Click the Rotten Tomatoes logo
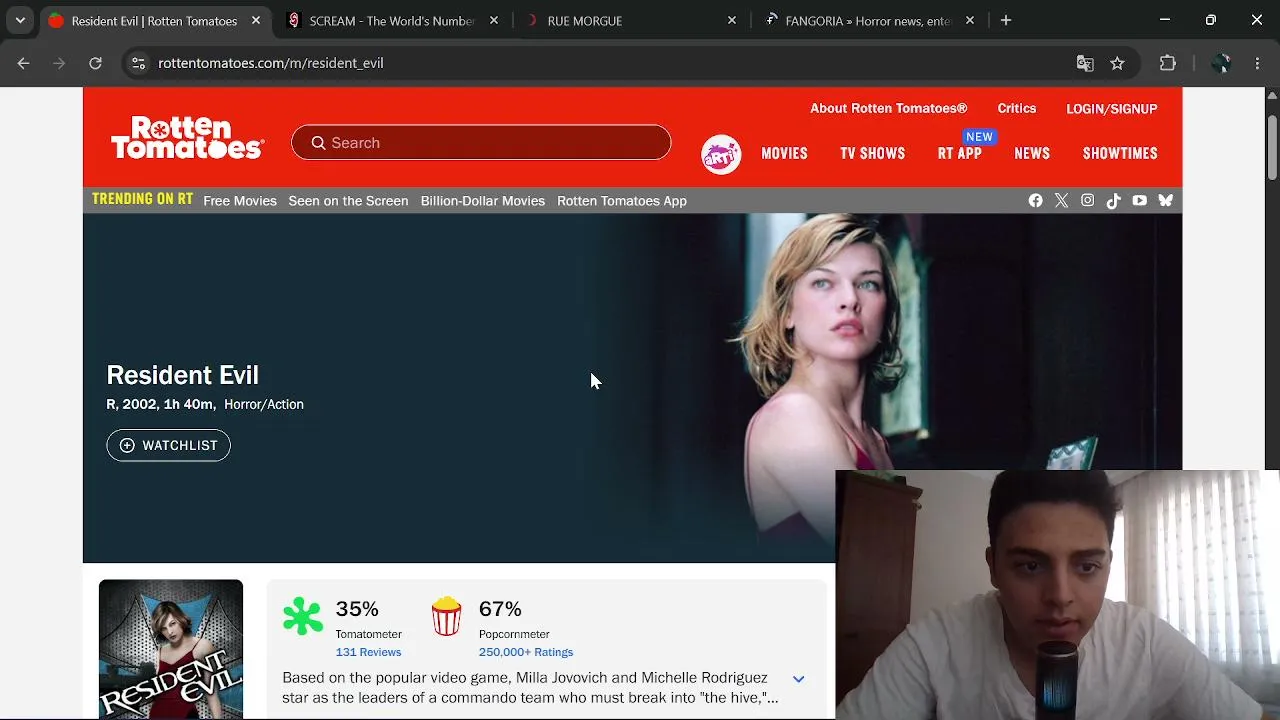1280x720 pixels. (187, 138)
